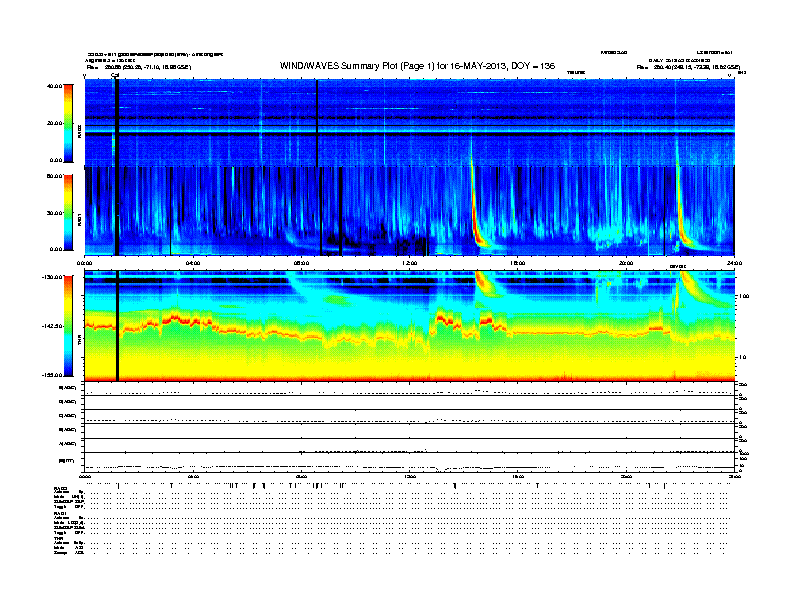Click the 40.00 value on RAD2 scale
Screen dimensions: 792x612
[54, 86]
